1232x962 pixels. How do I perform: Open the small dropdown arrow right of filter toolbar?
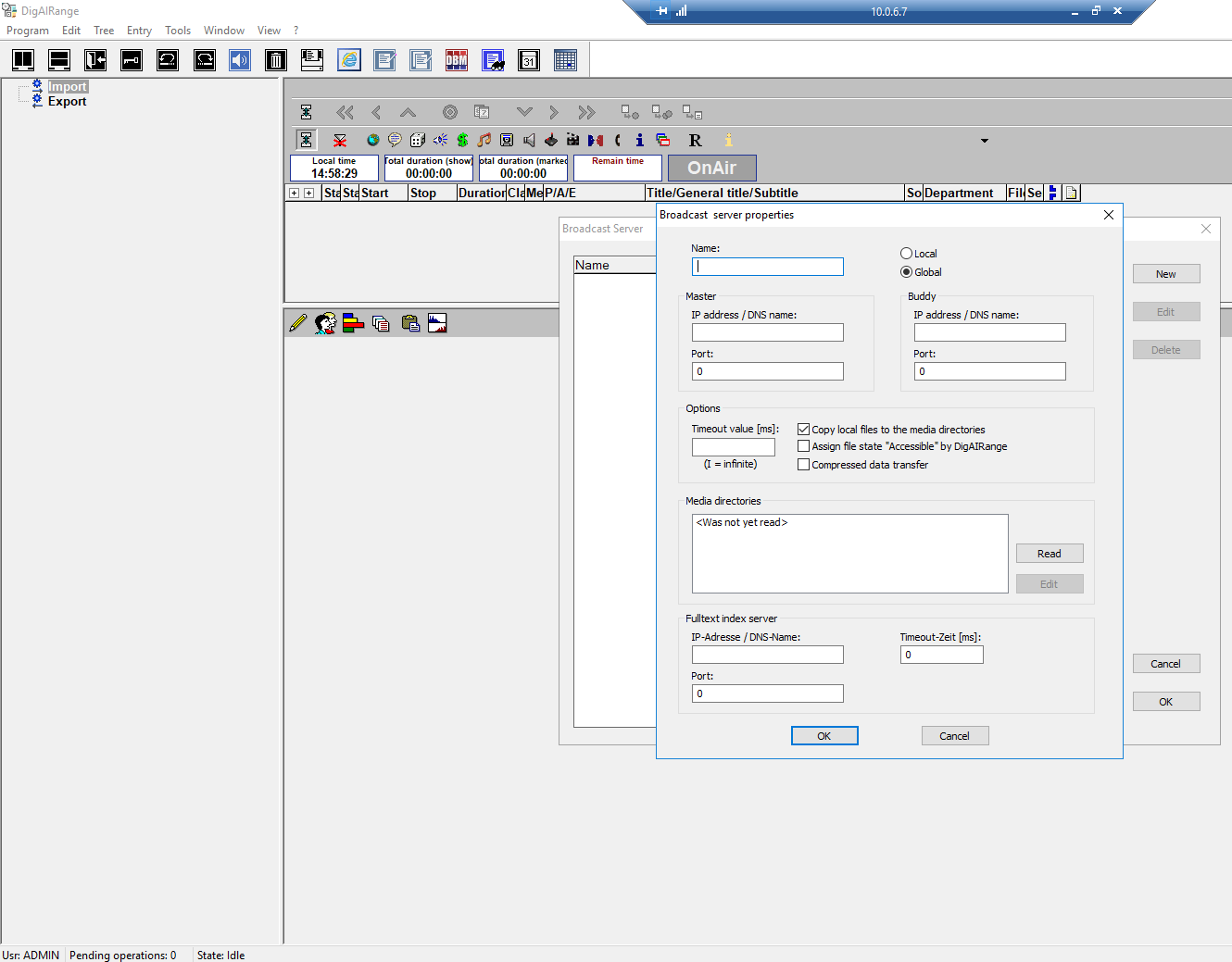[984, 141]
